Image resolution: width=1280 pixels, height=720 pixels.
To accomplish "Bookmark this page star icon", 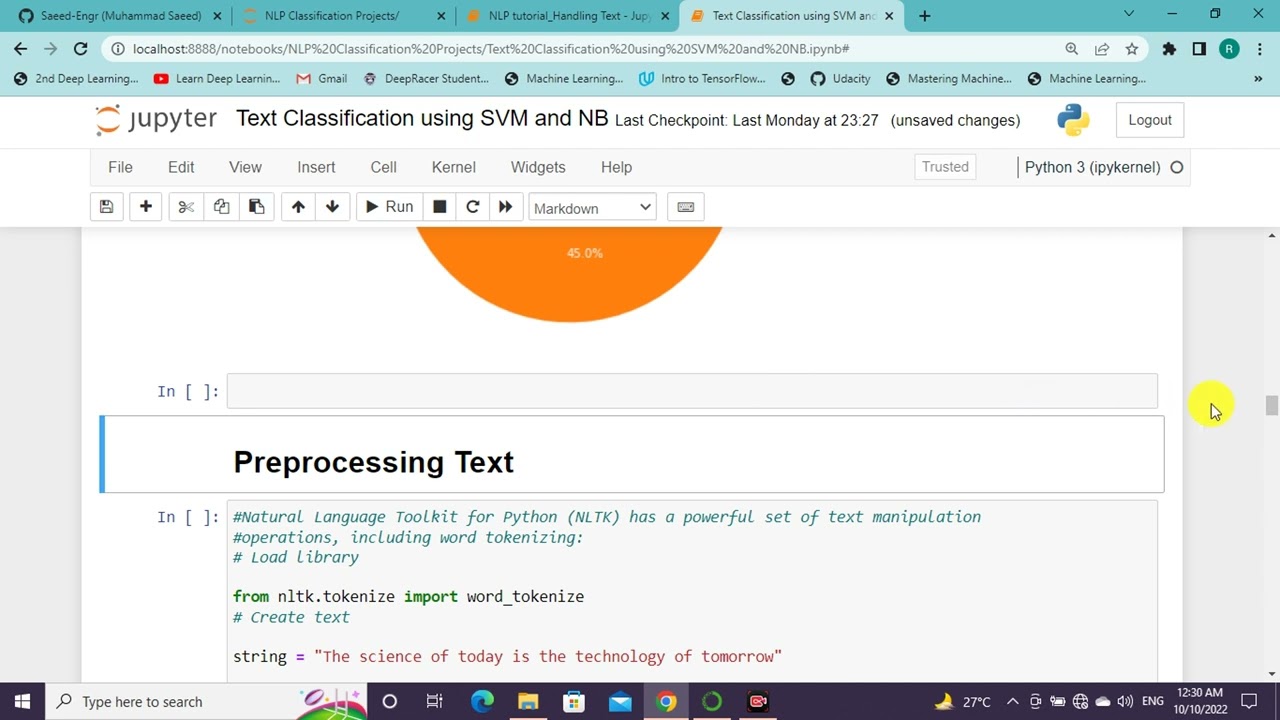I will pyautogui.click(x=1132, y=48).
